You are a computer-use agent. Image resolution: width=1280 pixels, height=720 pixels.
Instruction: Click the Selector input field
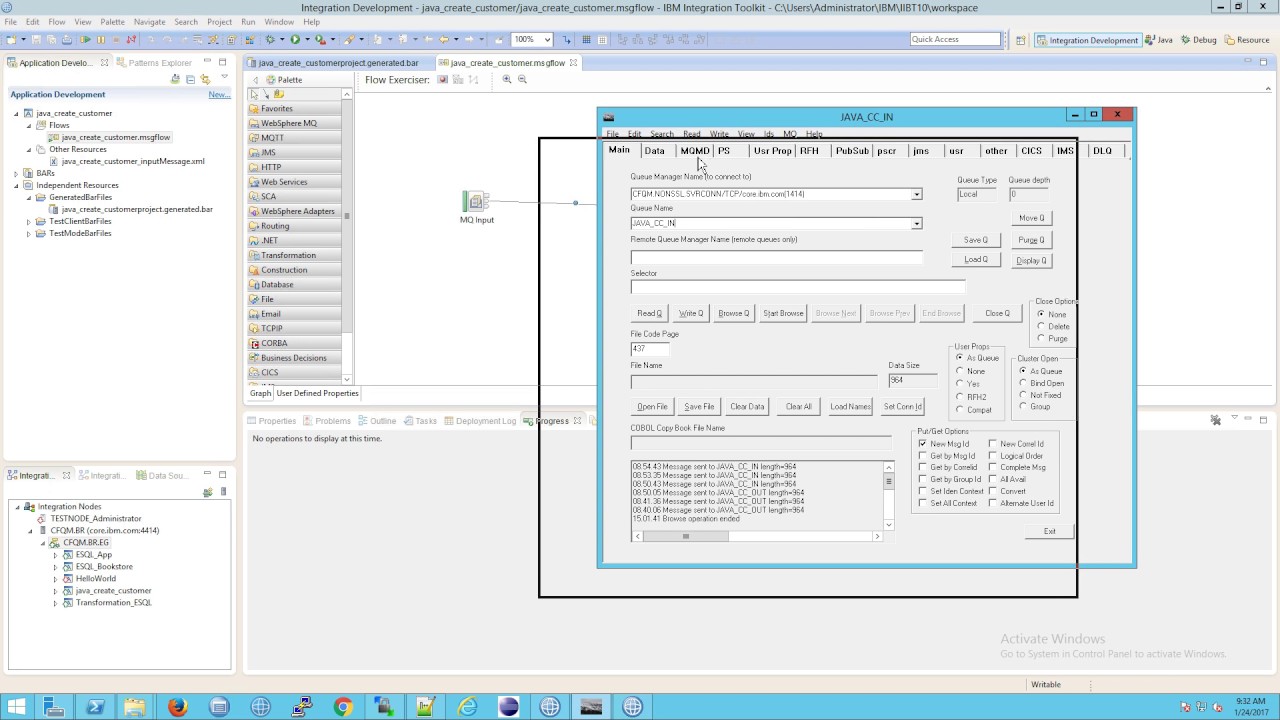[798, 287]
